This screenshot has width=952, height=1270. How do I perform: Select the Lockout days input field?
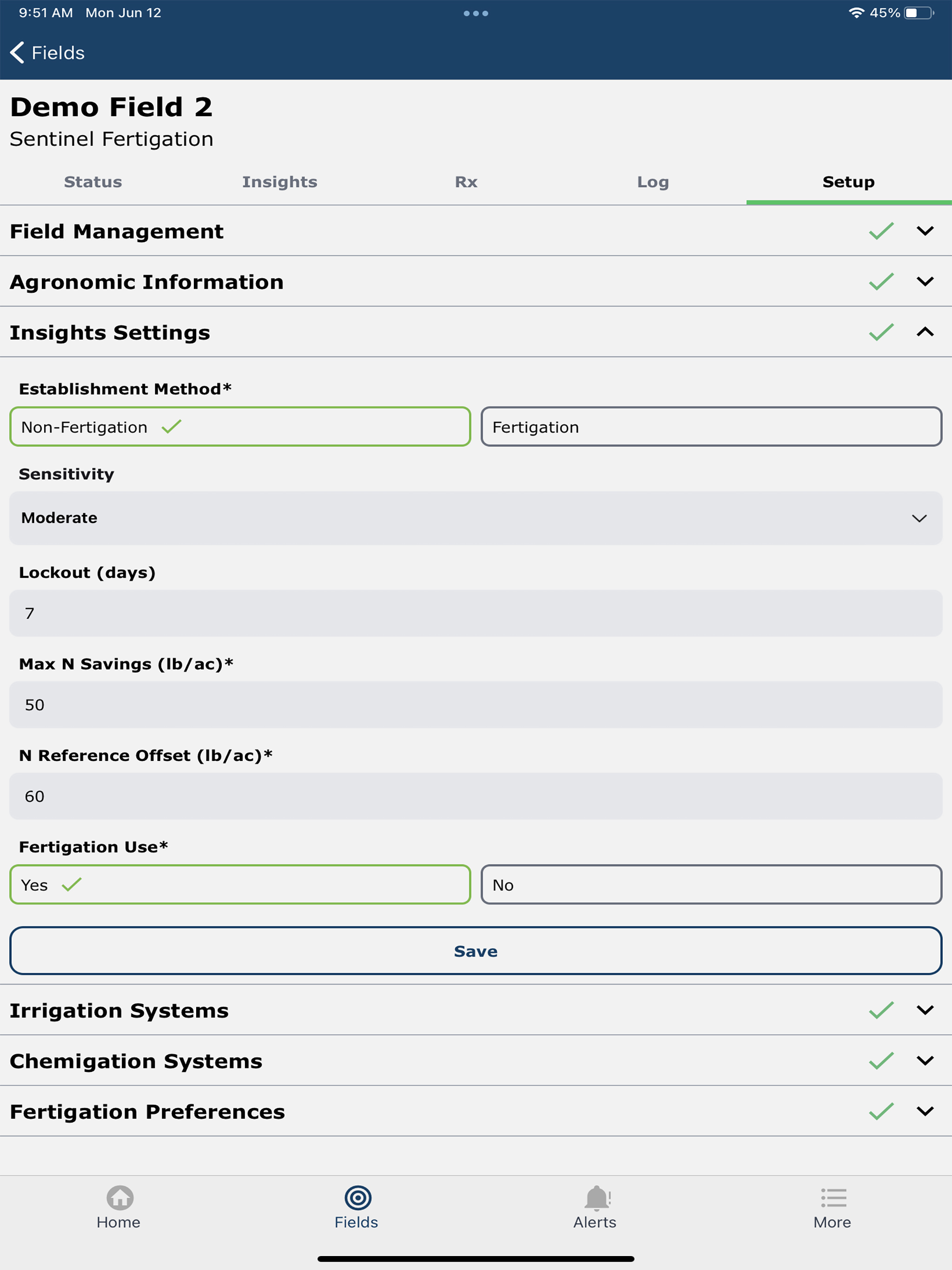tap(476, 613)
